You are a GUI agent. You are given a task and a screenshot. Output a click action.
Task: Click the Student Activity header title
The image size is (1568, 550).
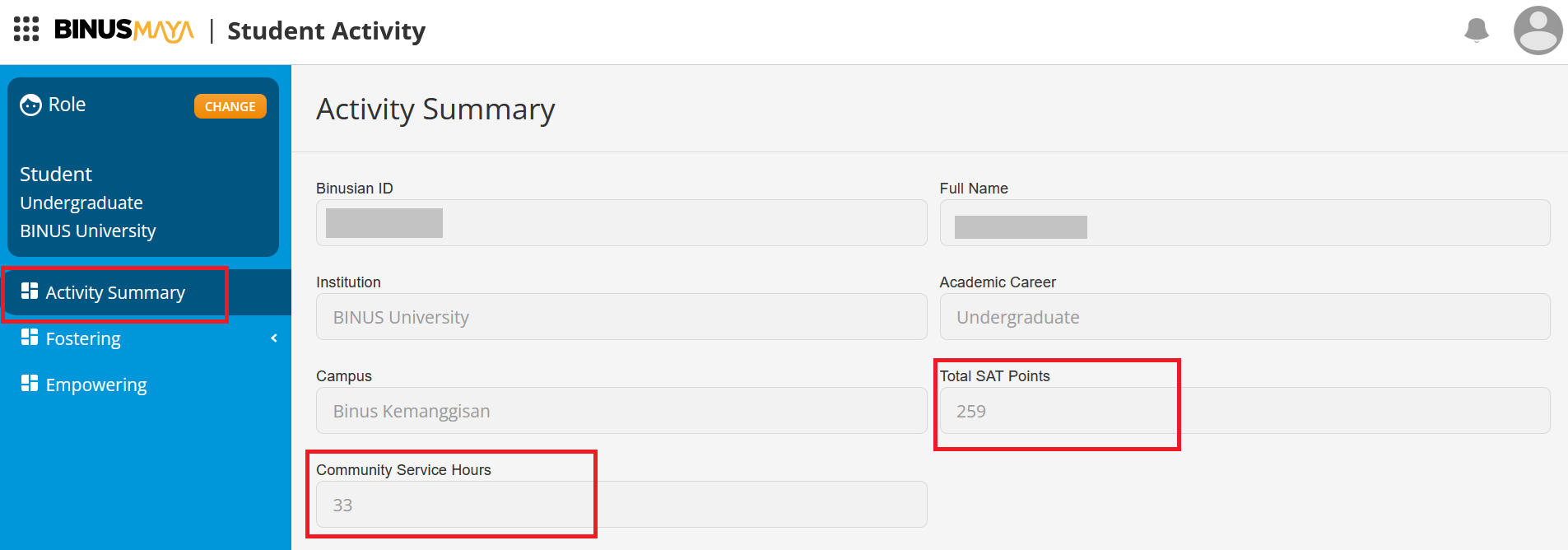[x=326, y=30]
